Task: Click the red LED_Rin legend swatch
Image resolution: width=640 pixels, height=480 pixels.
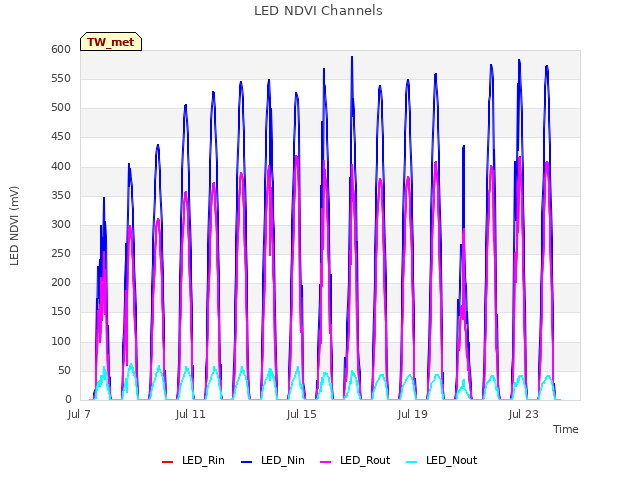Action: click(167, 462)
